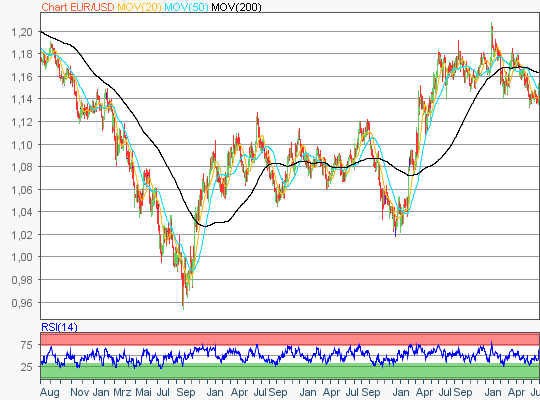This screenshot has height=400, width=540.
Task: Click the 1,02 price axis label
Action: pos(22,235)
